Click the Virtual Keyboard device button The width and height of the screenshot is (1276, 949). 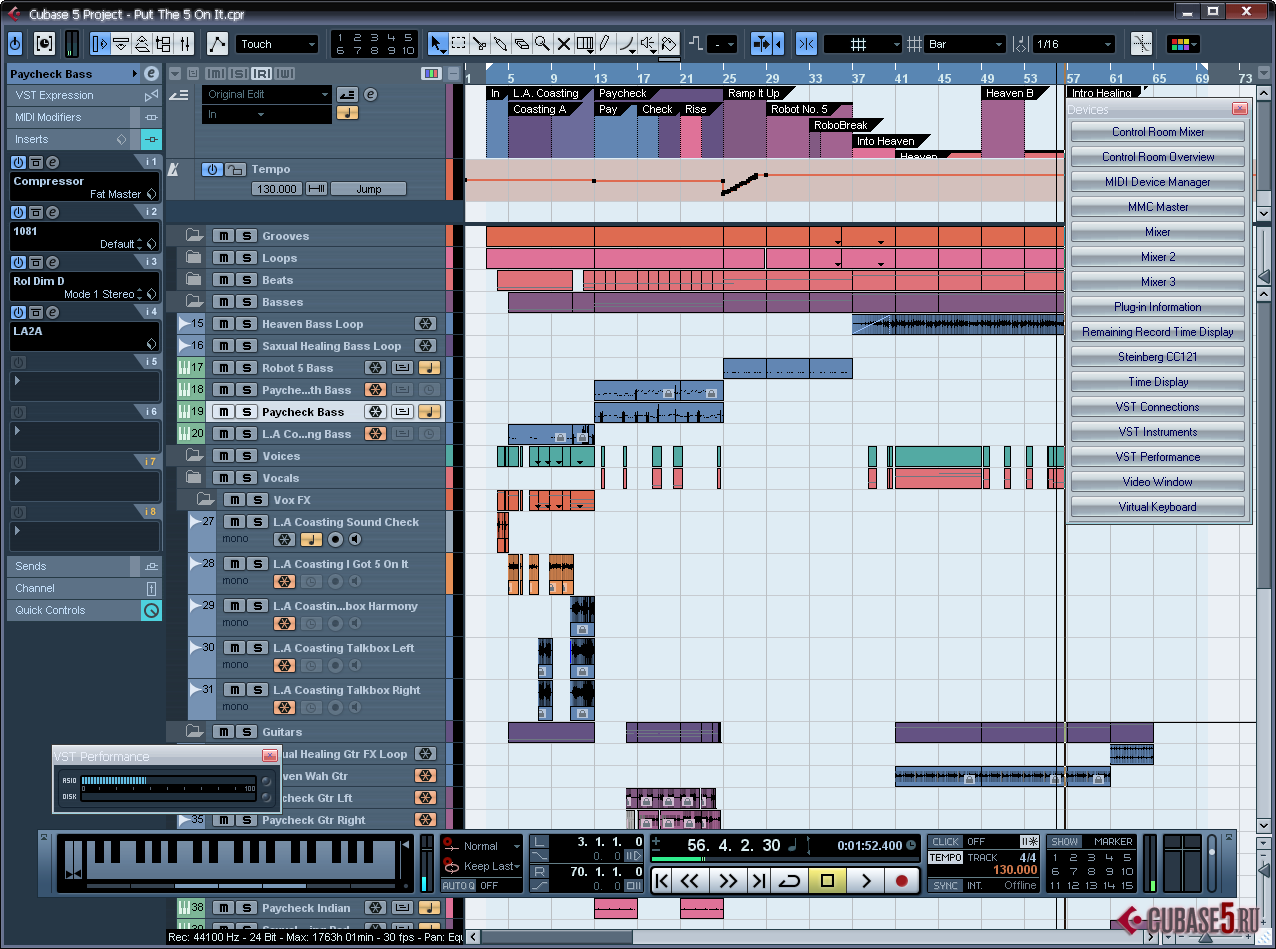coord(1158,507)
